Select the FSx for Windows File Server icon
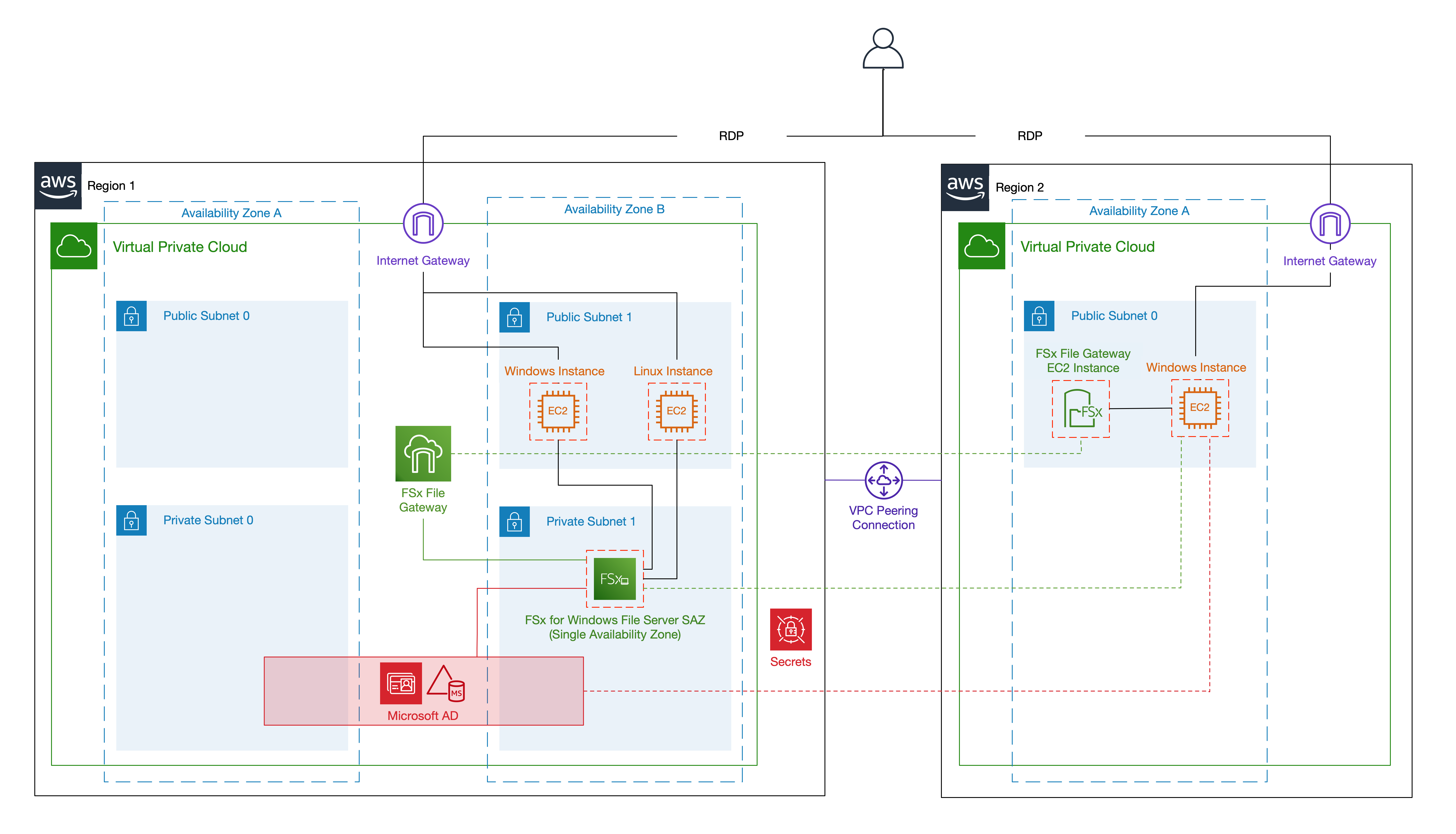The image size is (1456, 834). click(615, 579)
